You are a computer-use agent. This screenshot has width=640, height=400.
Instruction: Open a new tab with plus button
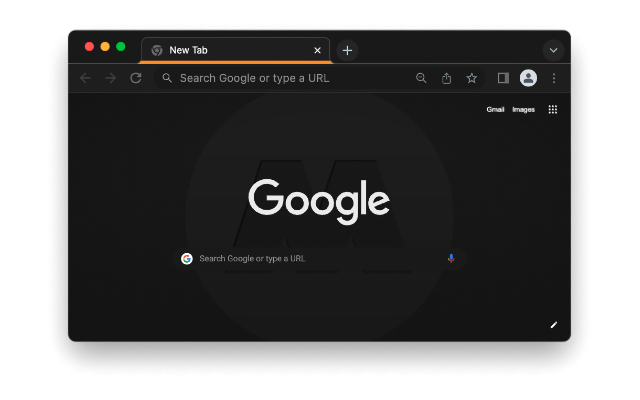click(347, 50)
